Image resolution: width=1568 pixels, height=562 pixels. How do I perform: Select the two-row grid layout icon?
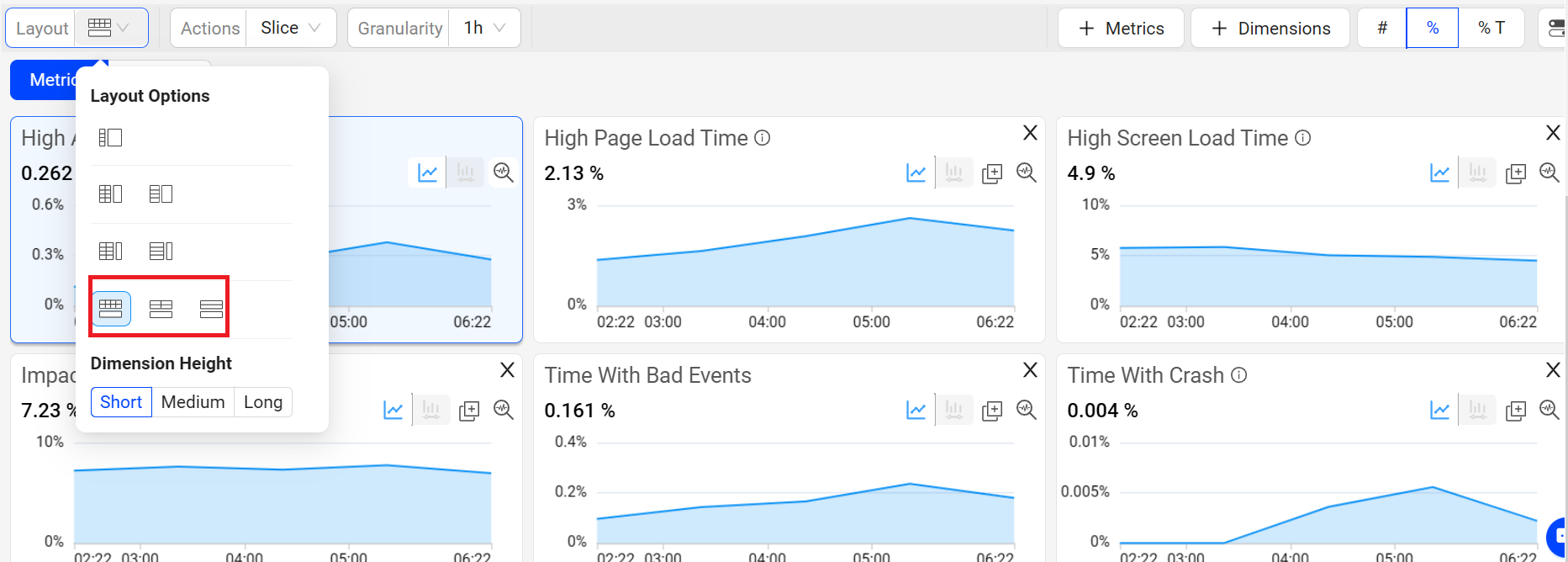[161, 309]
